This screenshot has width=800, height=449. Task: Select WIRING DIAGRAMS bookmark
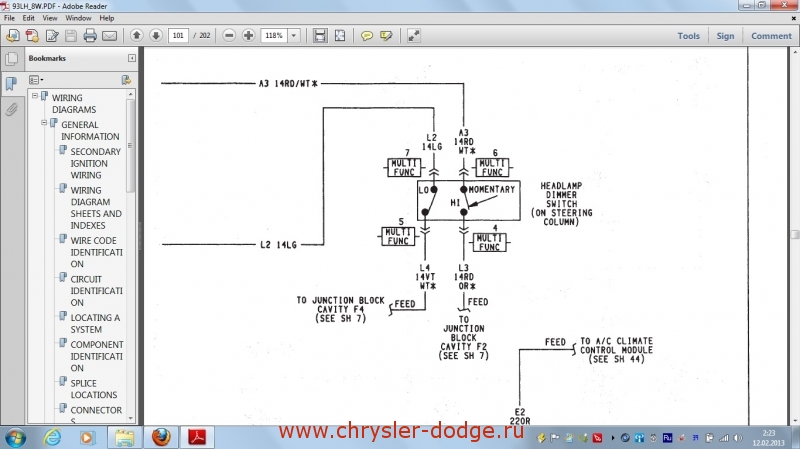pyautogui.click(x=74, y=104)
